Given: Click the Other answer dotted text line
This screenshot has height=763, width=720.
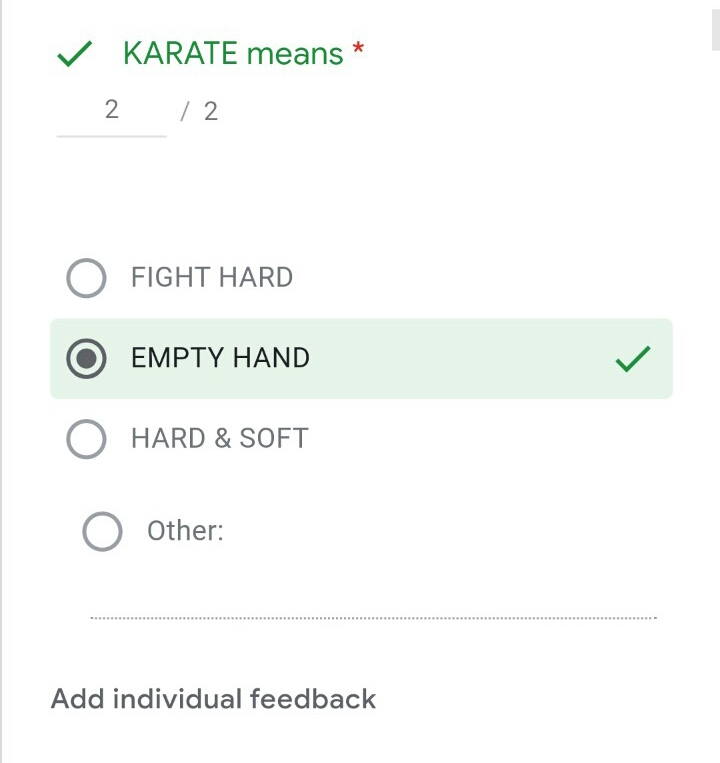Looking at the screenshot, I should [x=372, y=617].
